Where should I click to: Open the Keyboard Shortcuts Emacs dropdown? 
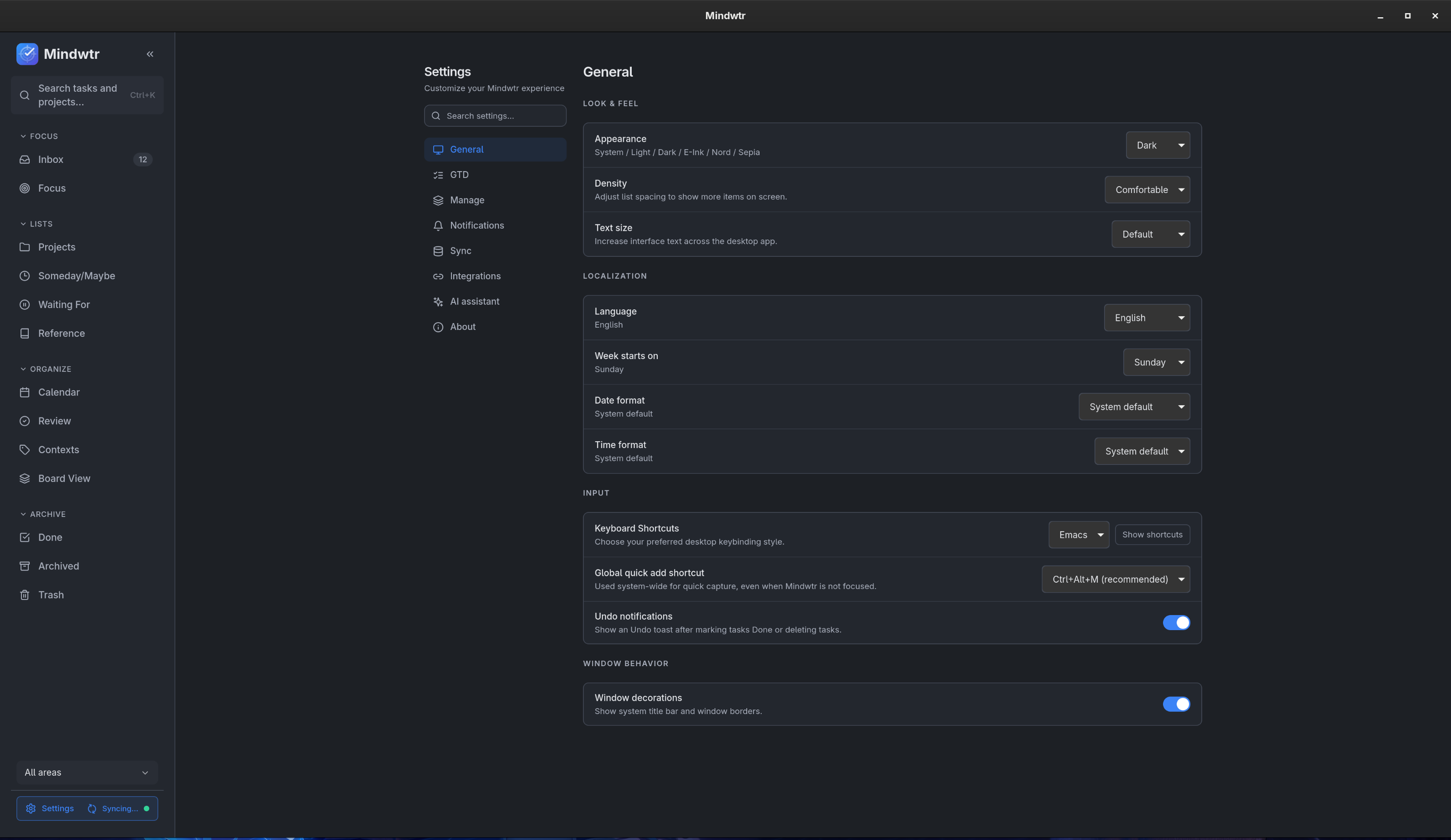[1079, 535]
